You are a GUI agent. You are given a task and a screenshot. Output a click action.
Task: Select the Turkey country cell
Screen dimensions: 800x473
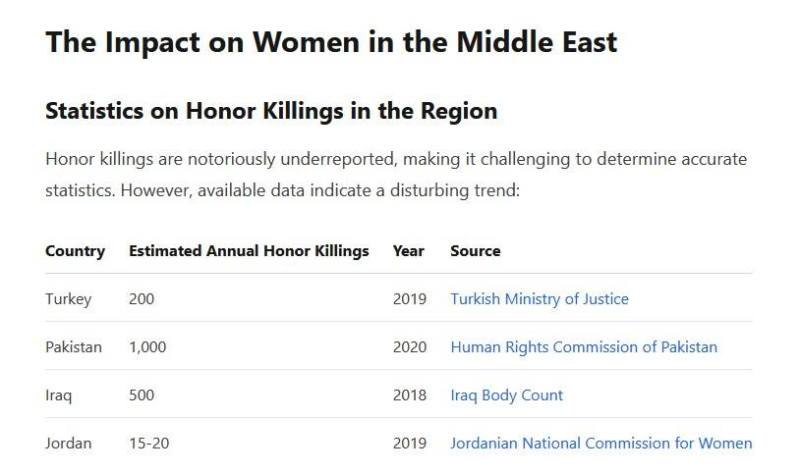point(68,299)
